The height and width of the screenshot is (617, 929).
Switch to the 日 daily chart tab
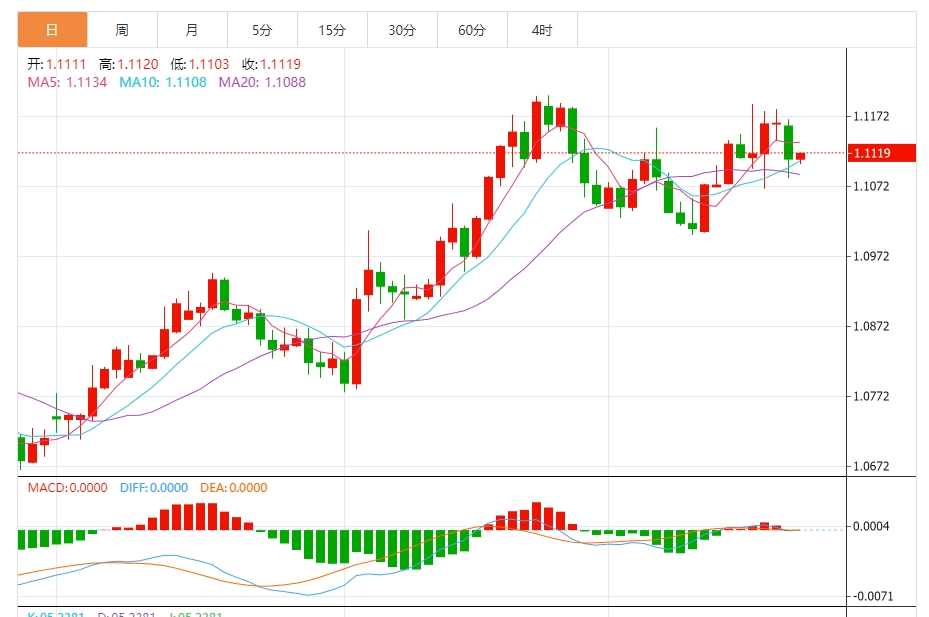(x=52, y=30)
